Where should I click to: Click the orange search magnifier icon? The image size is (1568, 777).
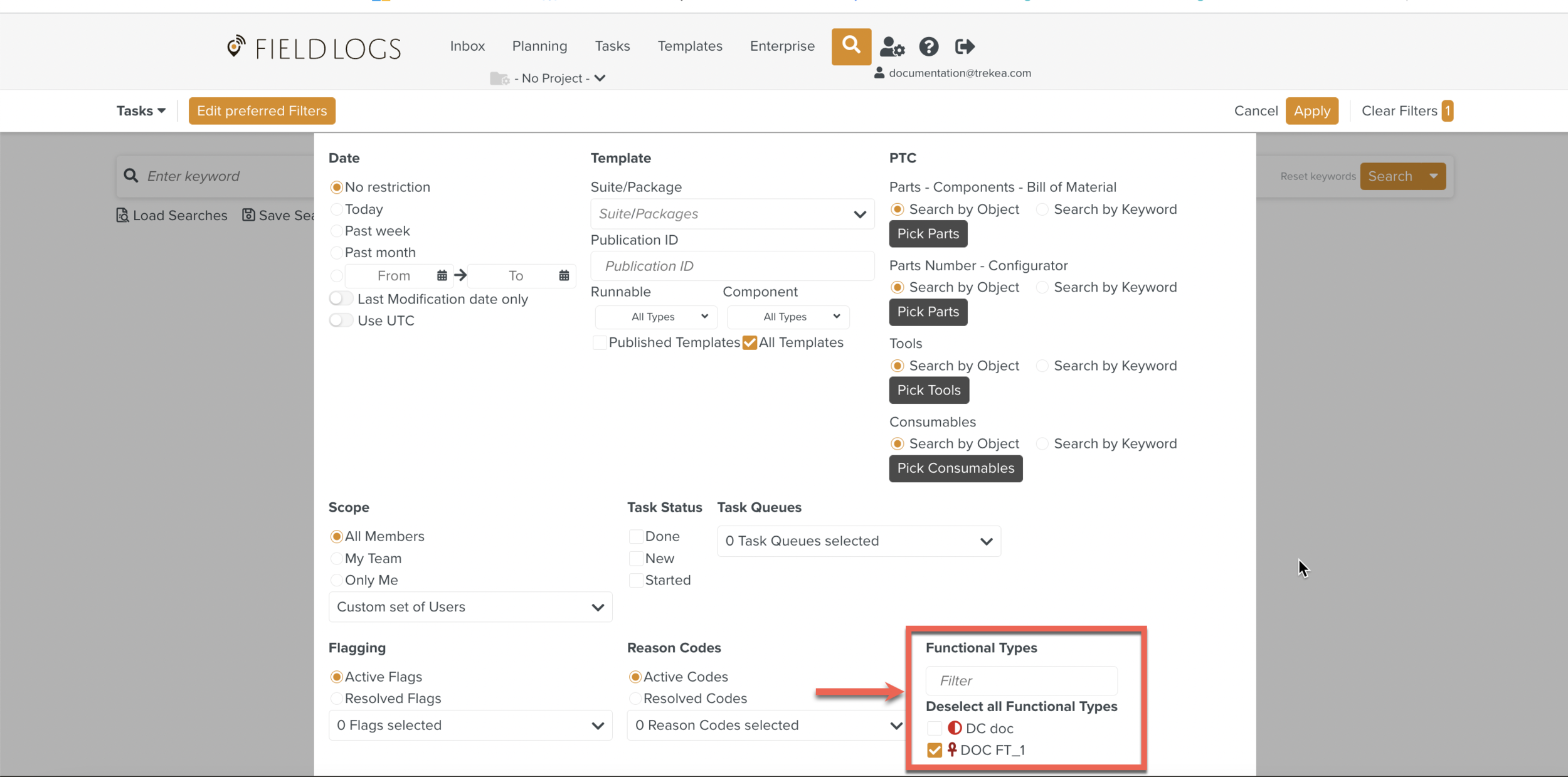tap(851, 46)
